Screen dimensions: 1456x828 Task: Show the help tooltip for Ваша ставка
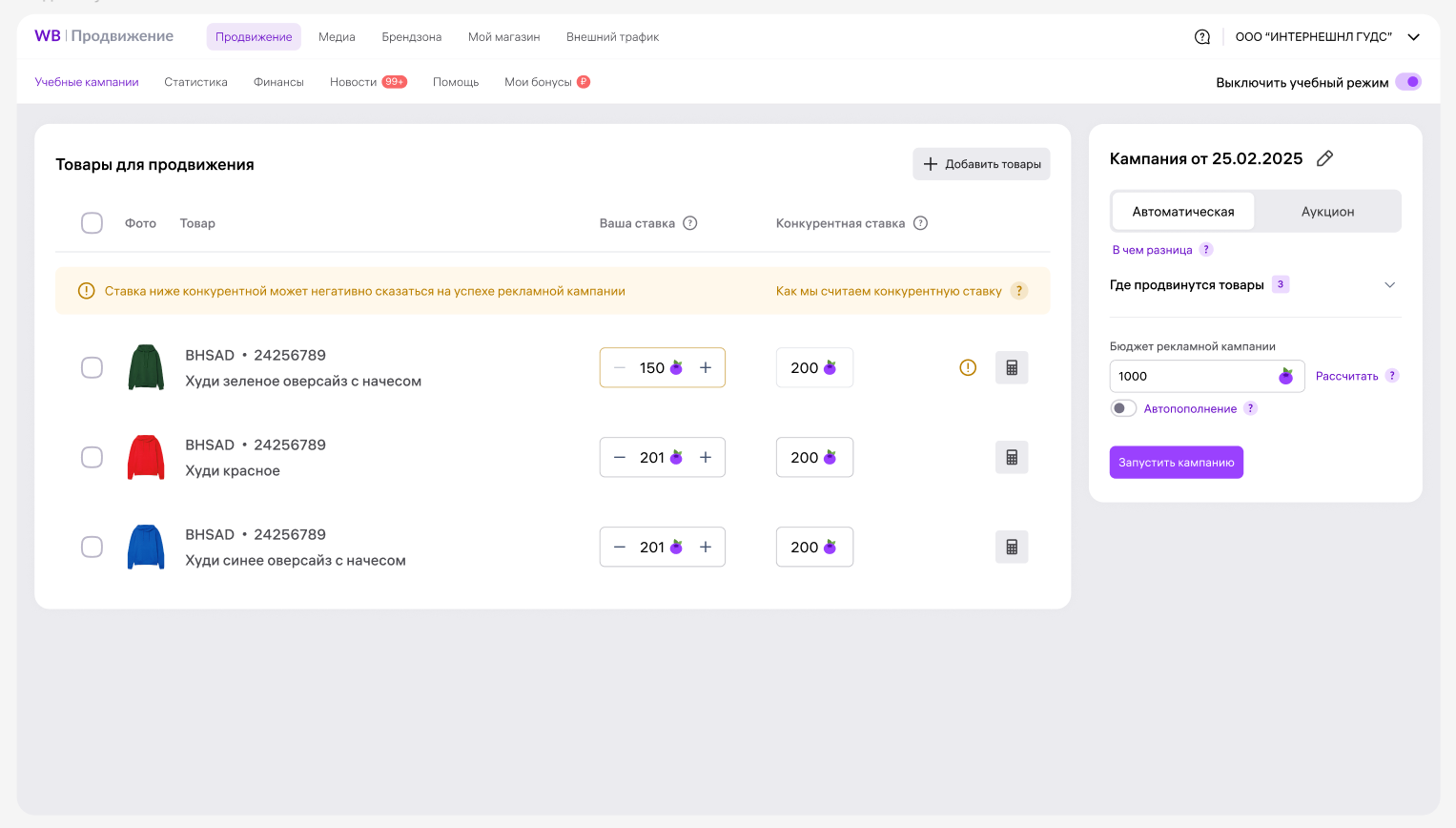690,223
